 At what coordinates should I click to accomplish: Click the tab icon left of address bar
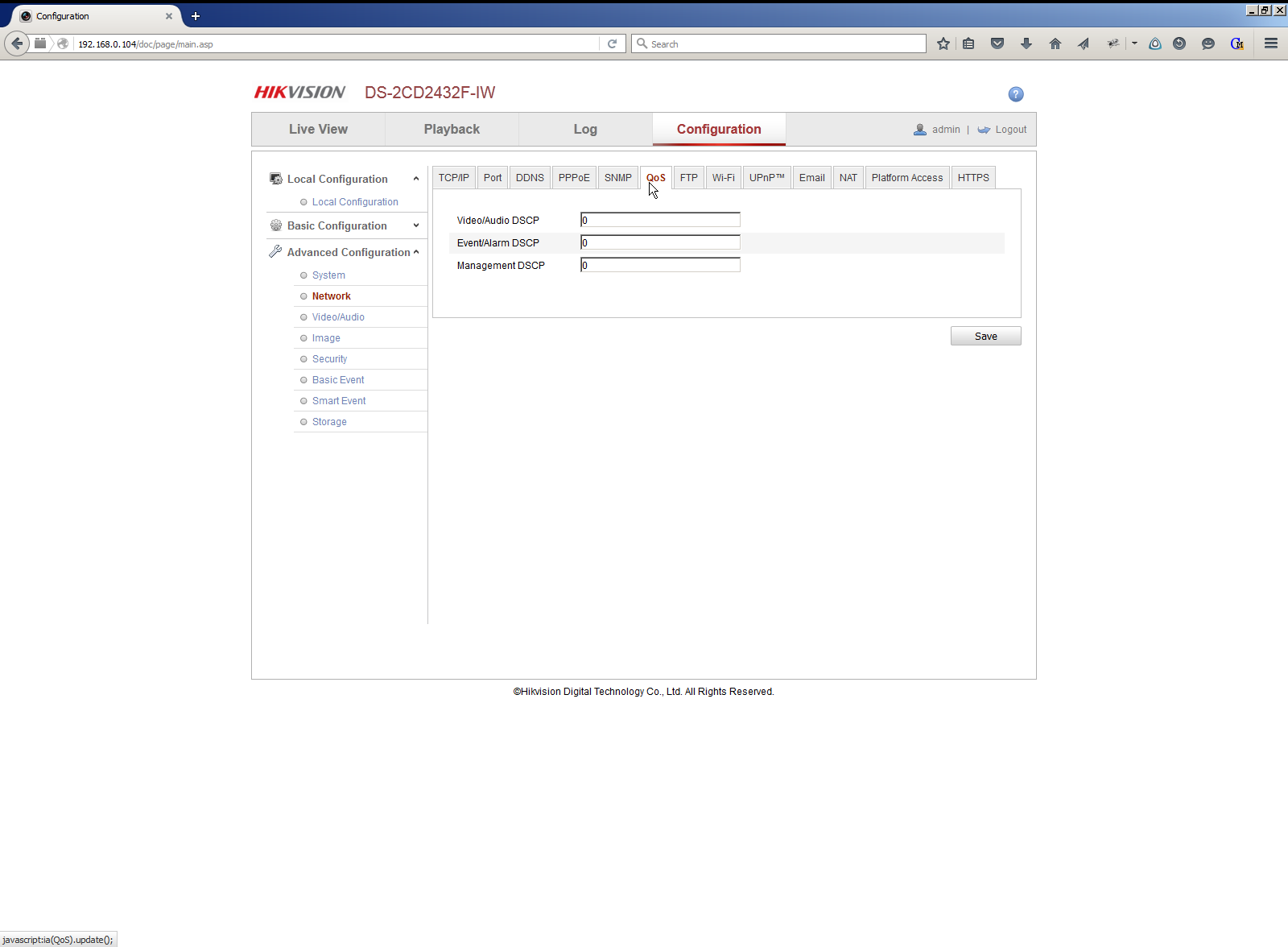40,43
